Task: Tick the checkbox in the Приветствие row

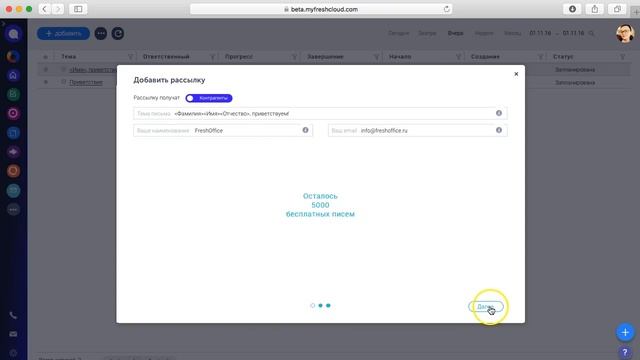Action: pos(63,82)
